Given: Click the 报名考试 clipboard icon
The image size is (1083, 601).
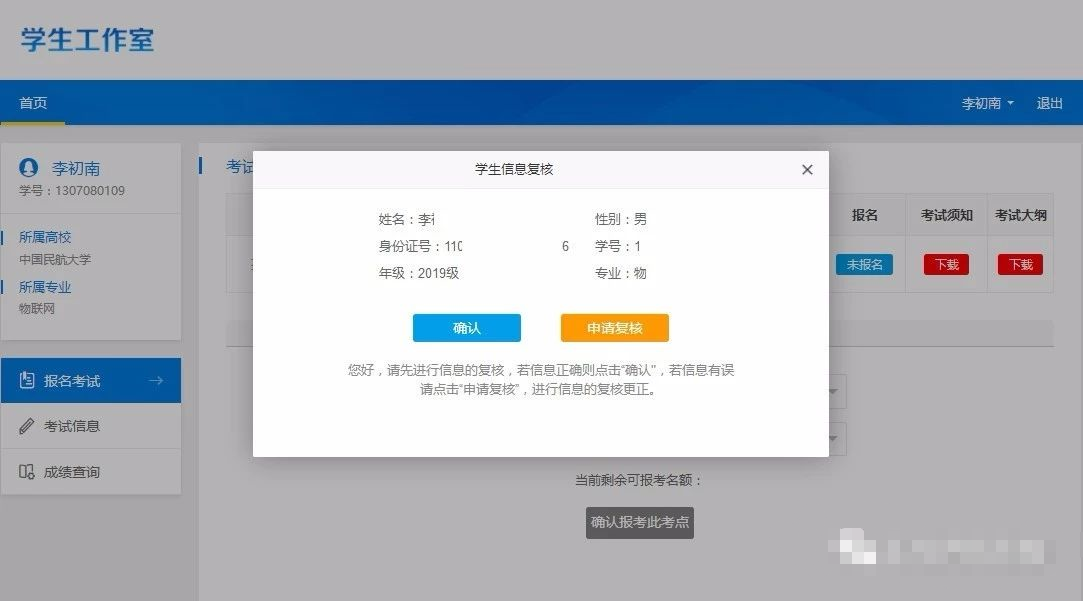Looking at the screenshot, I should point(27,381).
